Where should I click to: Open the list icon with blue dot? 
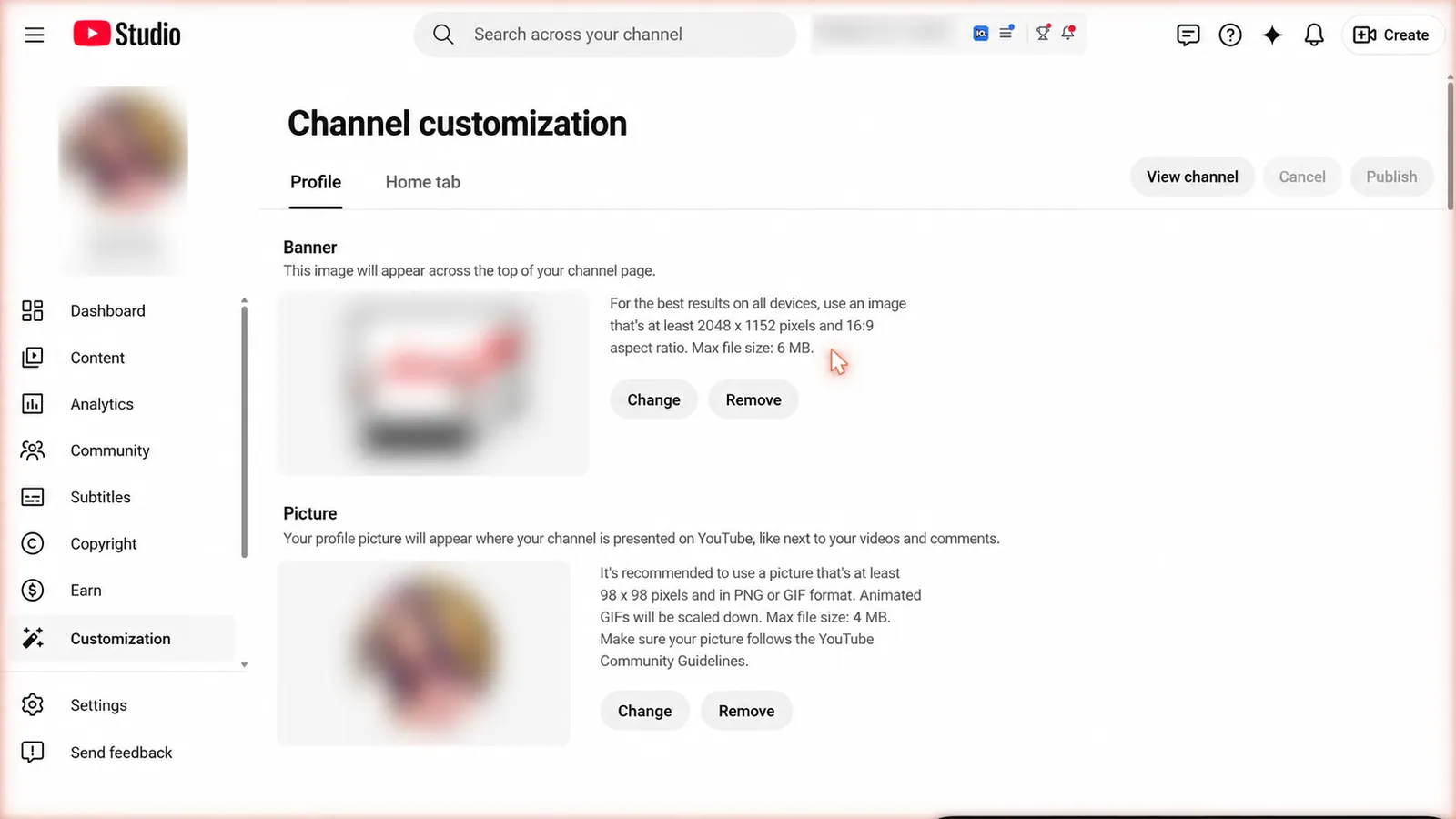pyautogui.click(x=1006, y=33)
